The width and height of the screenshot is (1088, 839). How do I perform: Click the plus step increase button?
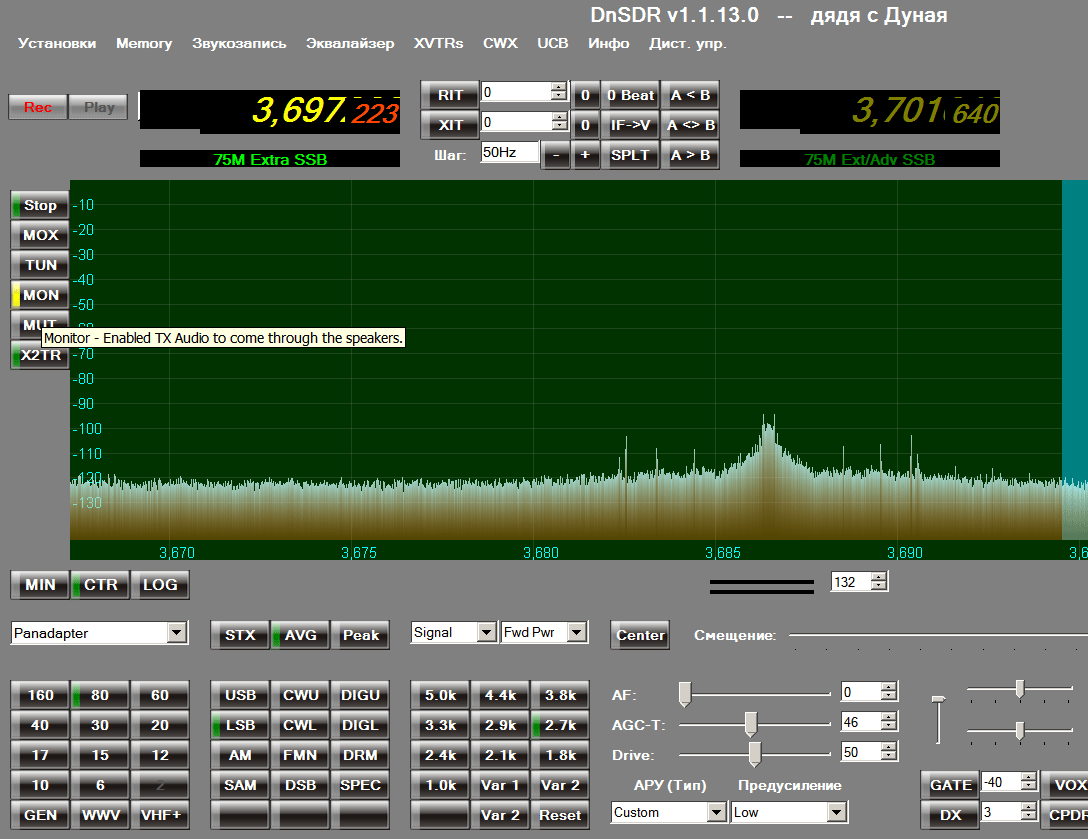coord(585,155)
